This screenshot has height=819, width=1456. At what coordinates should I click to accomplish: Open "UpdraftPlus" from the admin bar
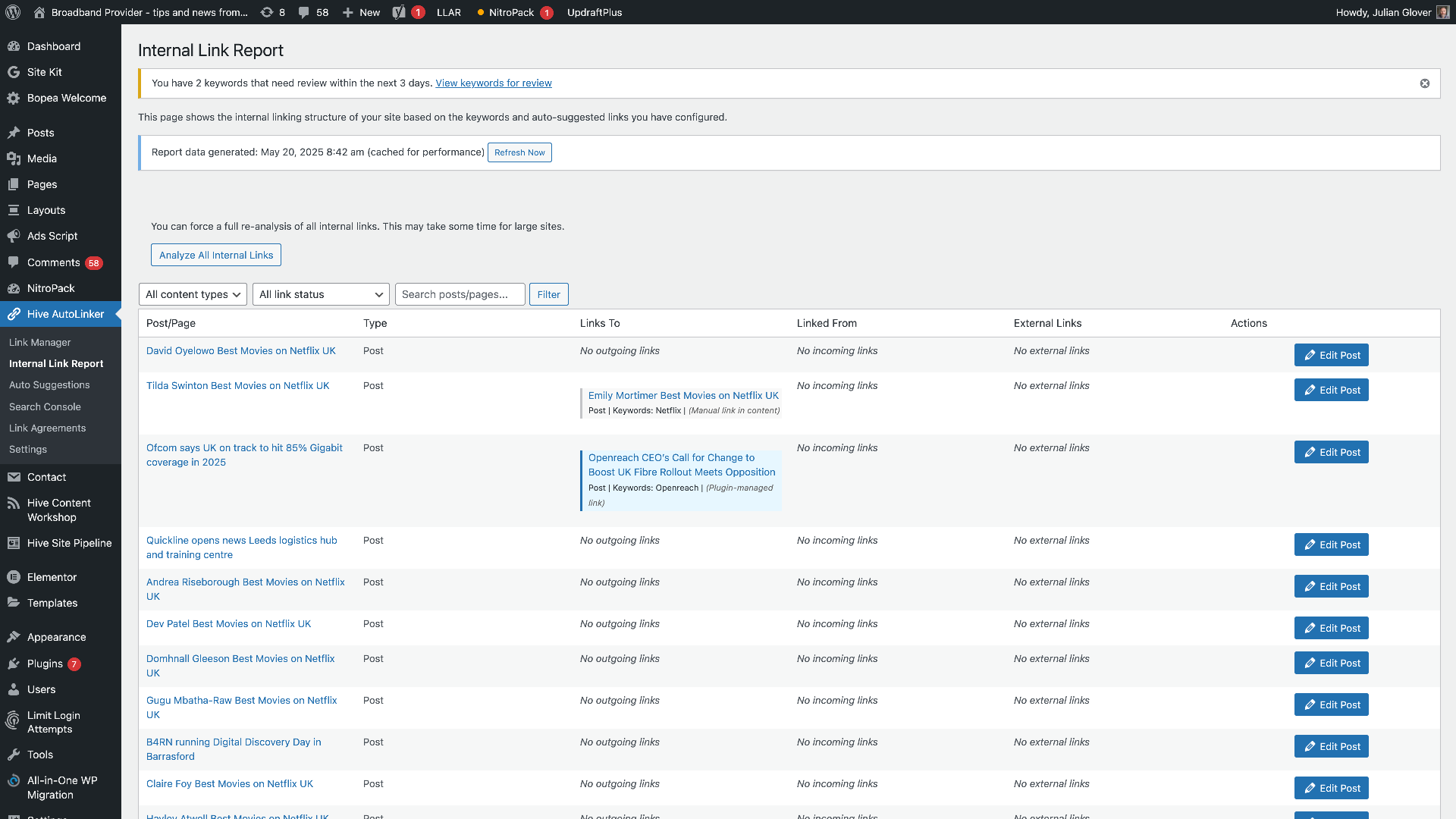click(x=595, y=12)
